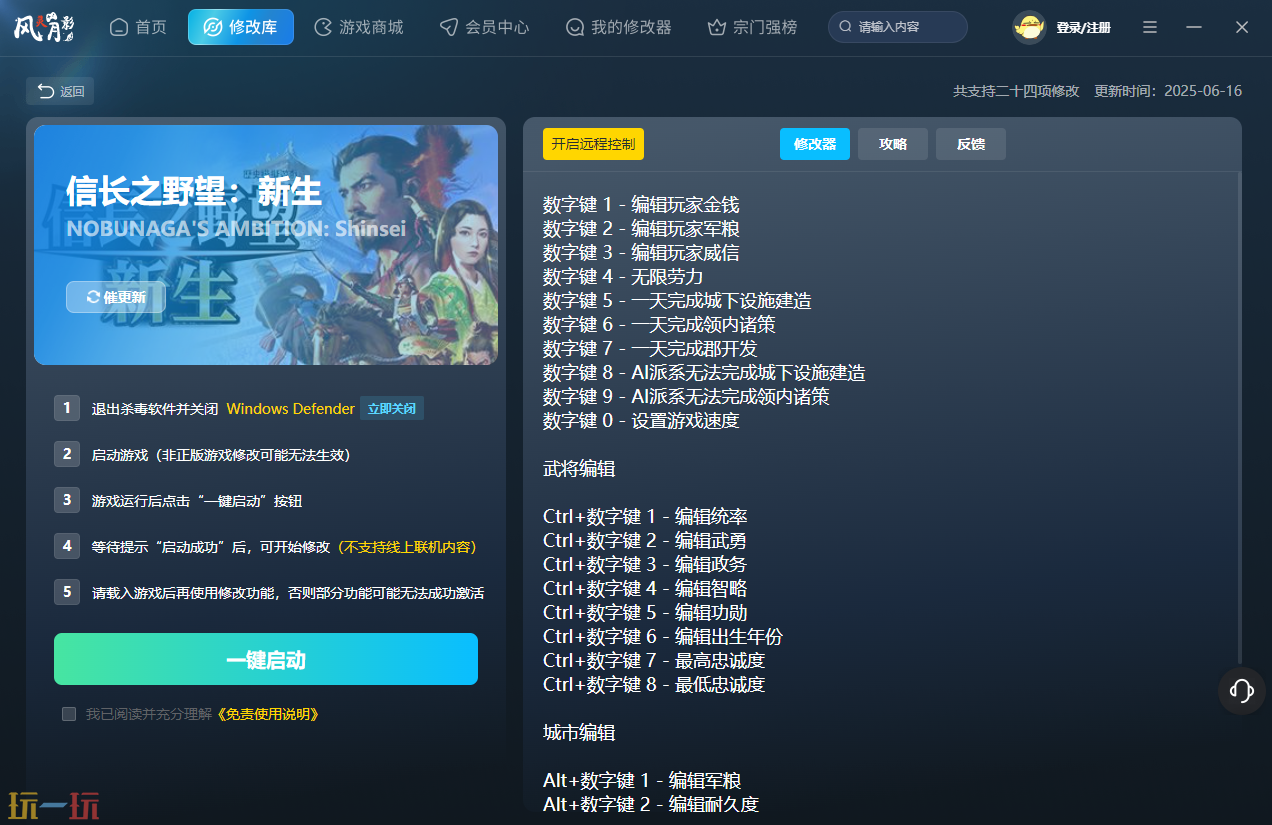1272x825 pixels.
Task: Close the application window
Action: [x=1242, y=27]
